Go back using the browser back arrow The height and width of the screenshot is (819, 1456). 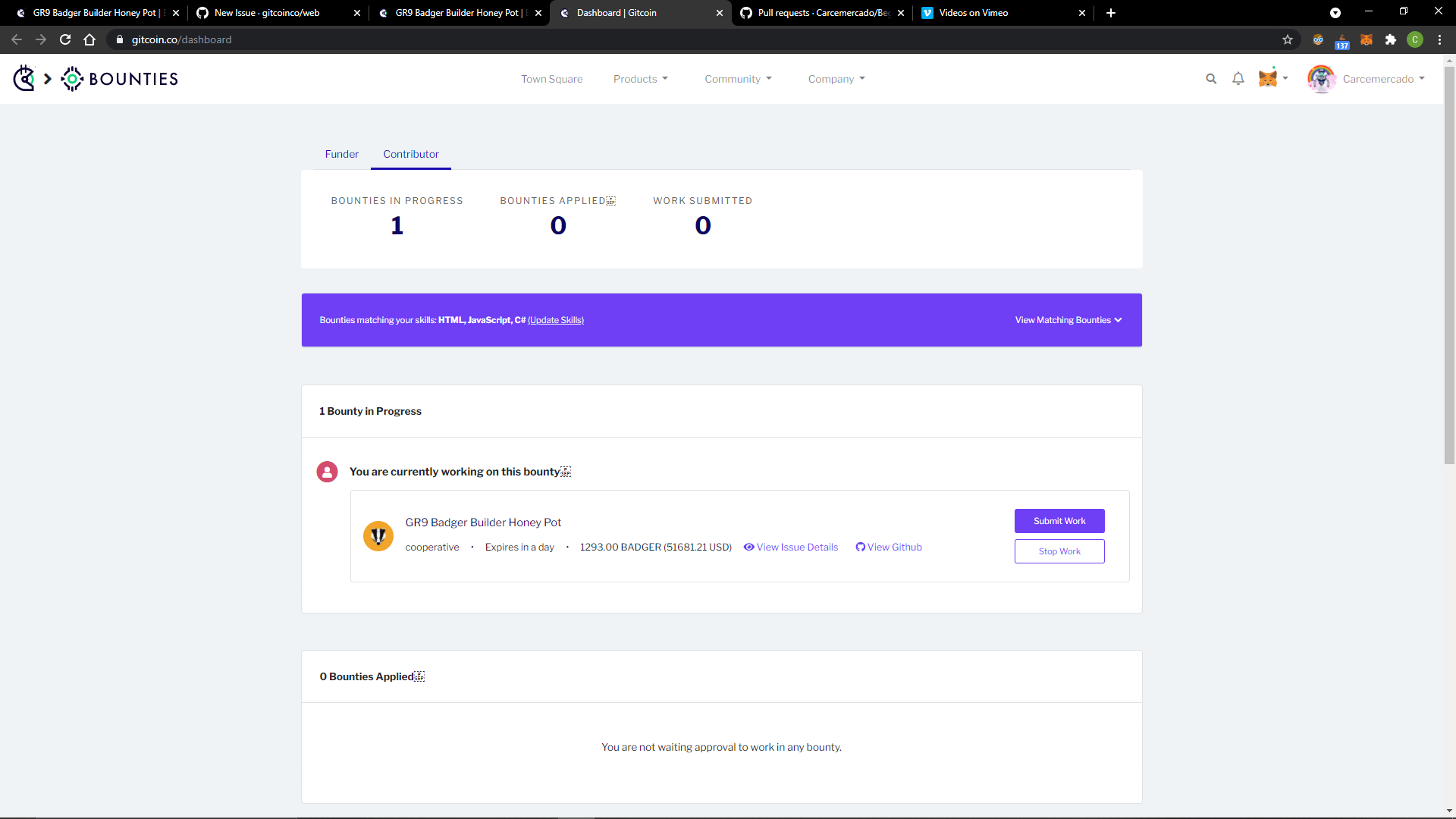[17, 39]
